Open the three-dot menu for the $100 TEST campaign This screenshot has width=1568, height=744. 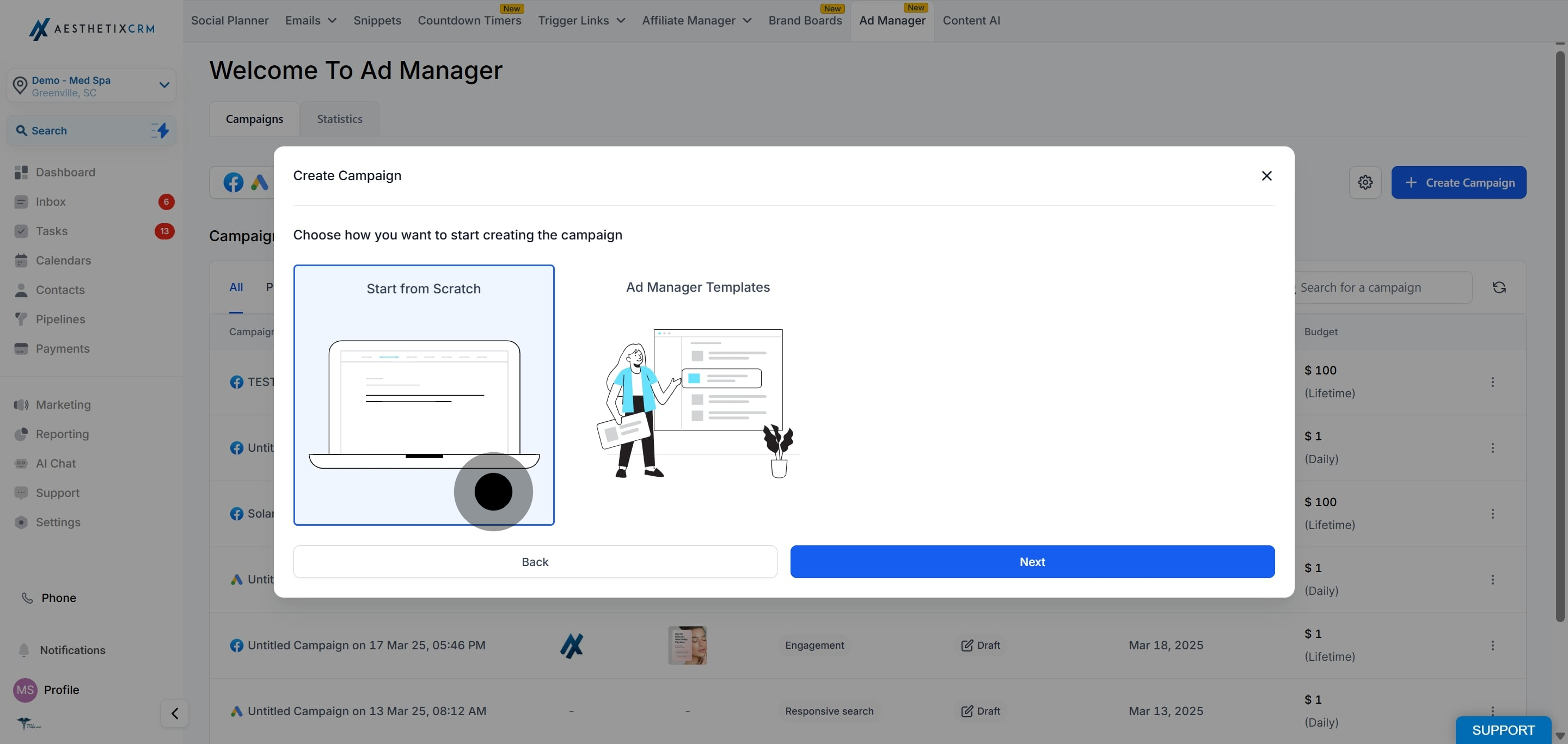pyautogui.click(x=1492, y=382)
